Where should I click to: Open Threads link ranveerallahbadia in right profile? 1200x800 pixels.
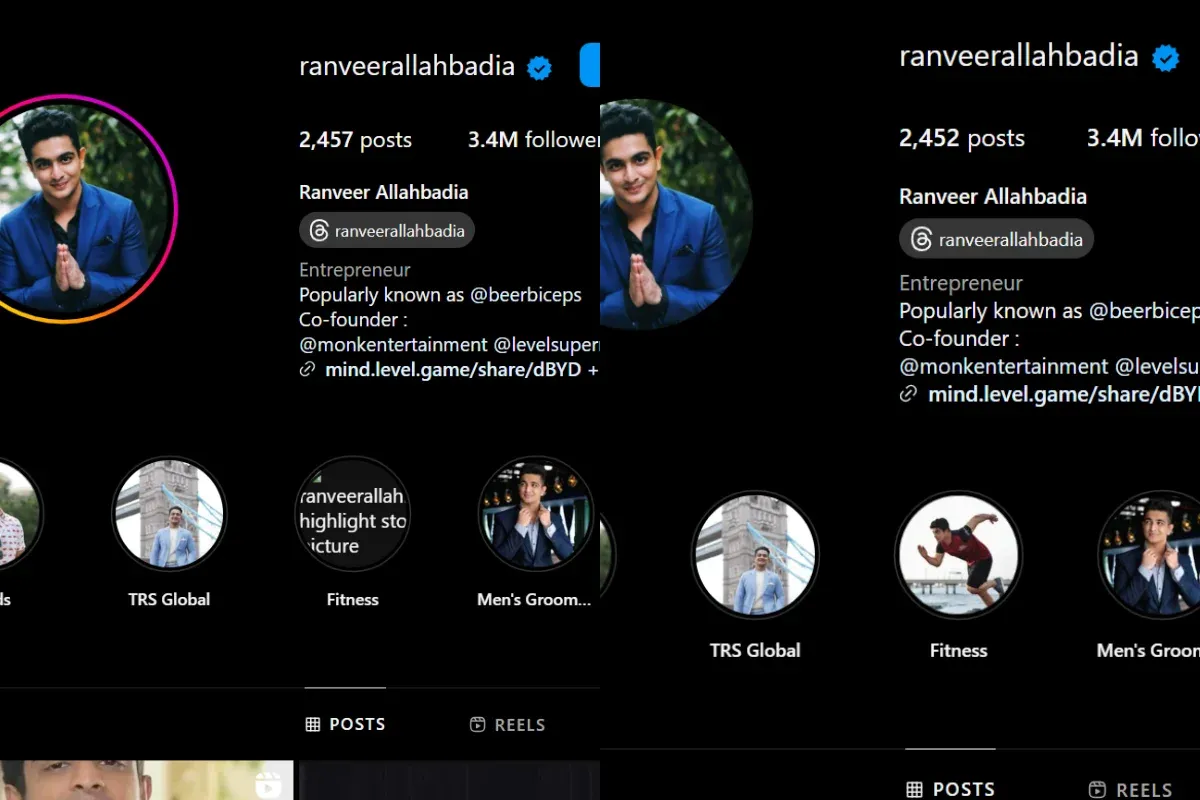point(996,239)
